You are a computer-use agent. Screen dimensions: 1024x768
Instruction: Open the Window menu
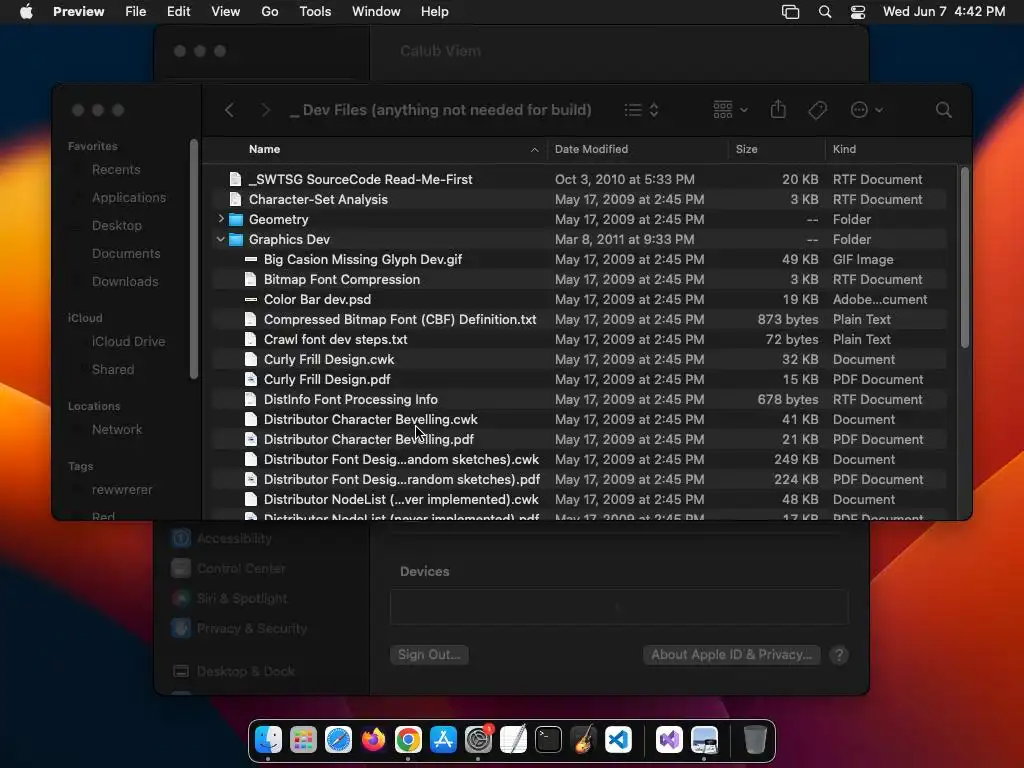coord(376,12)
